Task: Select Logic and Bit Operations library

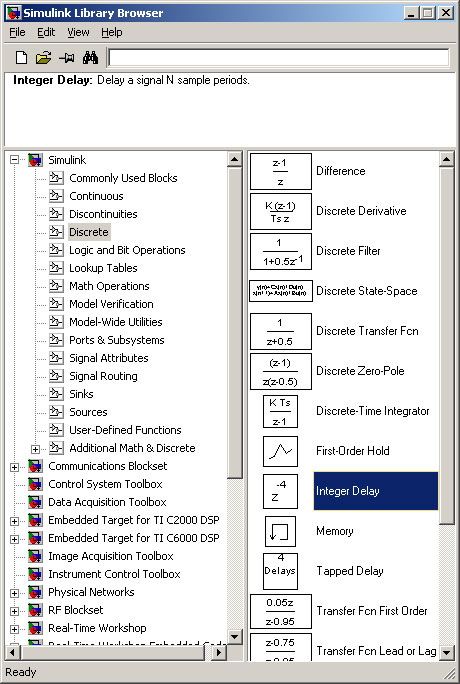Action: pyautogui.click(x=127, y=250)
